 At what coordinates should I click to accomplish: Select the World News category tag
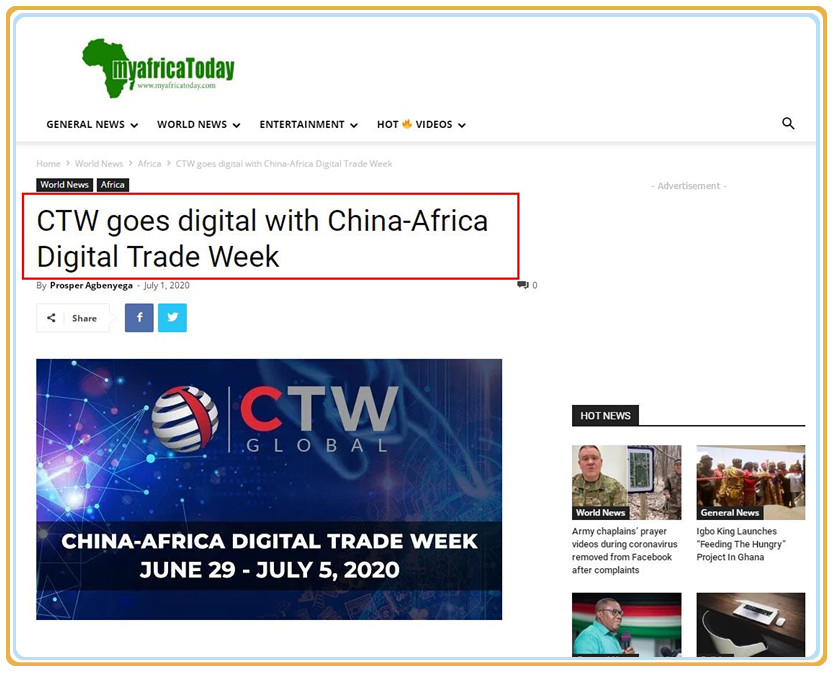click(64, 185)
